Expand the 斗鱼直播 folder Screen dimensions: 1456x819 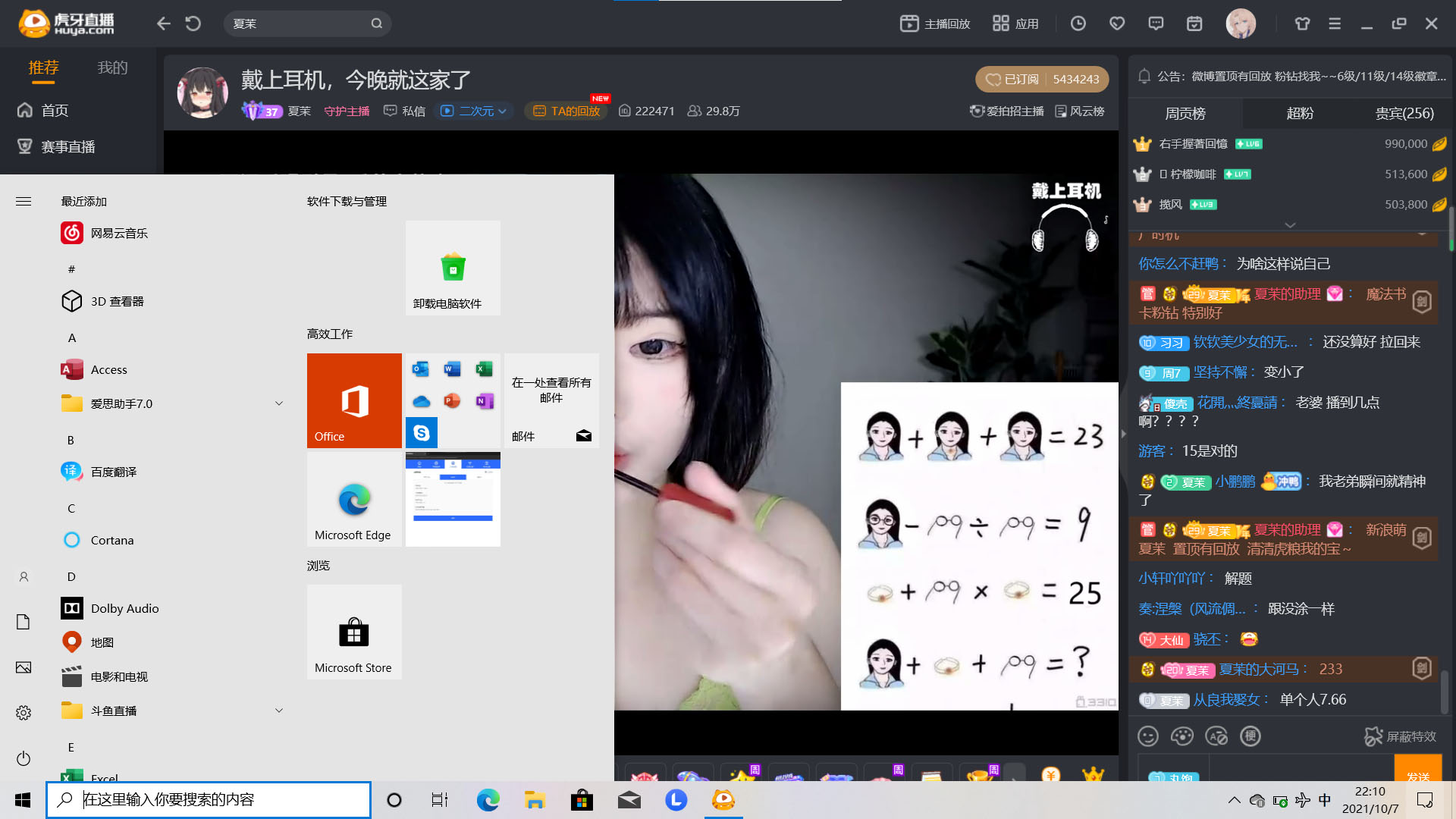278,711
